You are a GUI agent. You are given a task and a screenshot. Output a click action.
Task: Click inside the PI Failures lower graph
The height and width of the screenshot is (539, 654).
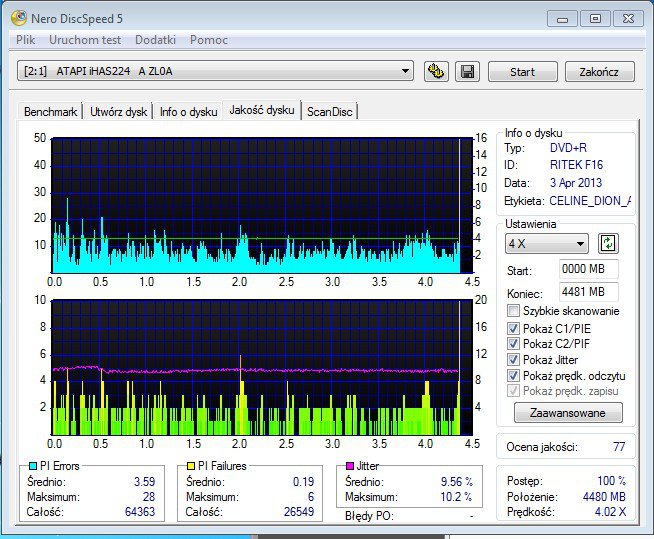tap(262, 368)
